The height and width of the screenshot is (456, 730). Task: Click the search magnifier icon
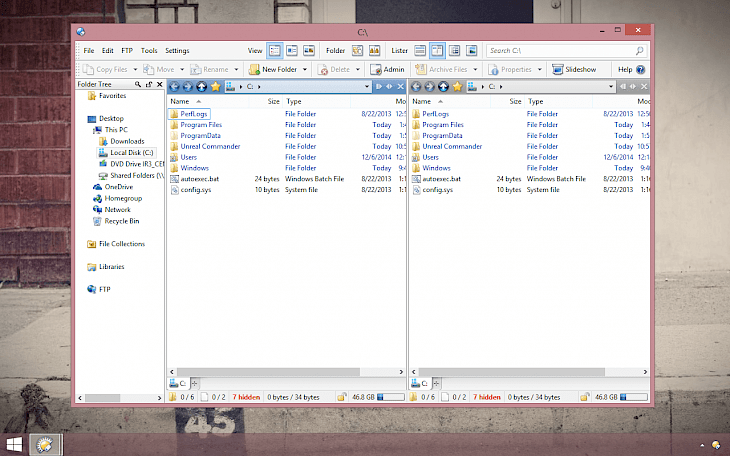(x=640, y=50)
